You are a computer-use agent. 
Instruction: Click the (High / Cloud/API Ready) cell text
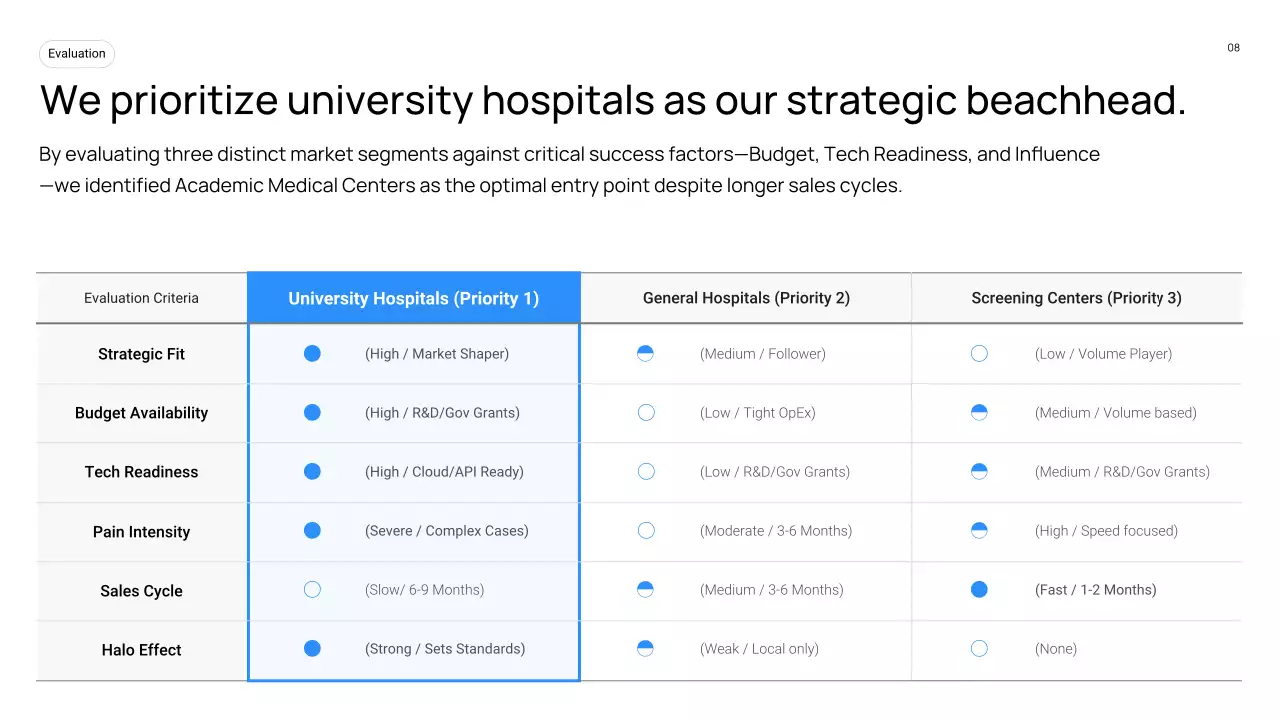pyautogui.click(x=444, y=472)
